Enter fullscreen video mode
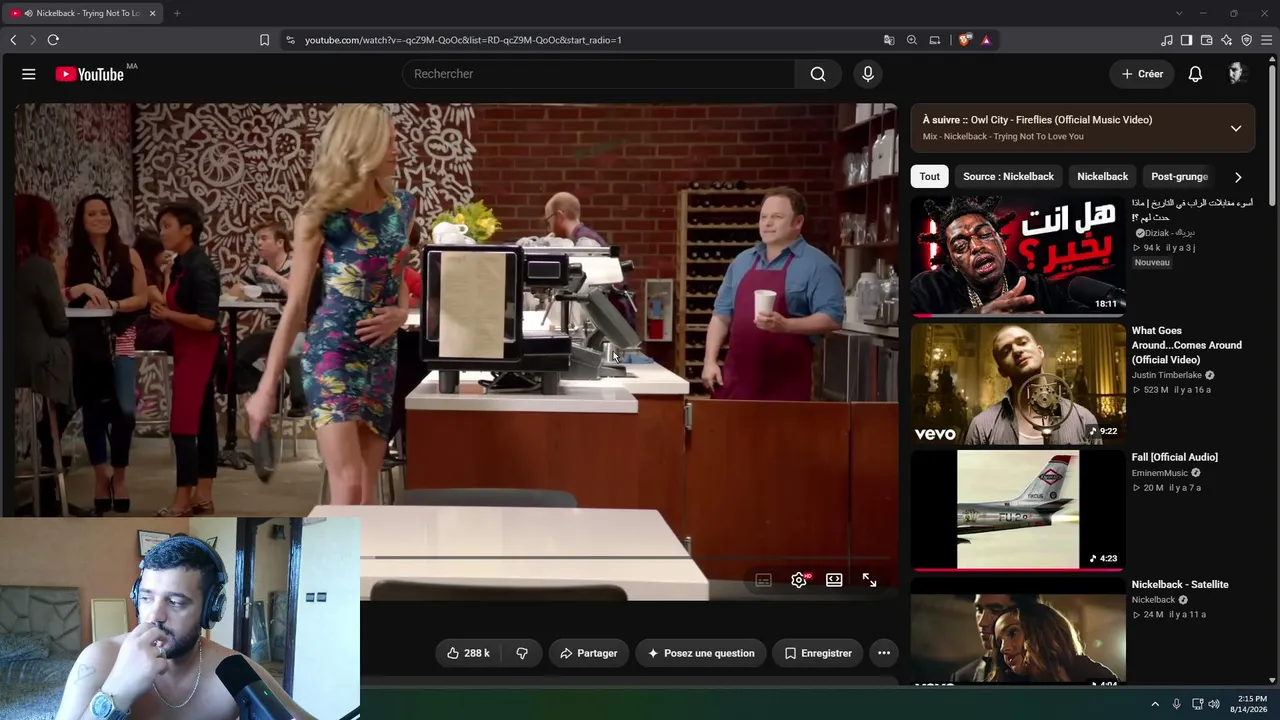This screenshot has height=720, width=1280. click(x=870, y=580)
